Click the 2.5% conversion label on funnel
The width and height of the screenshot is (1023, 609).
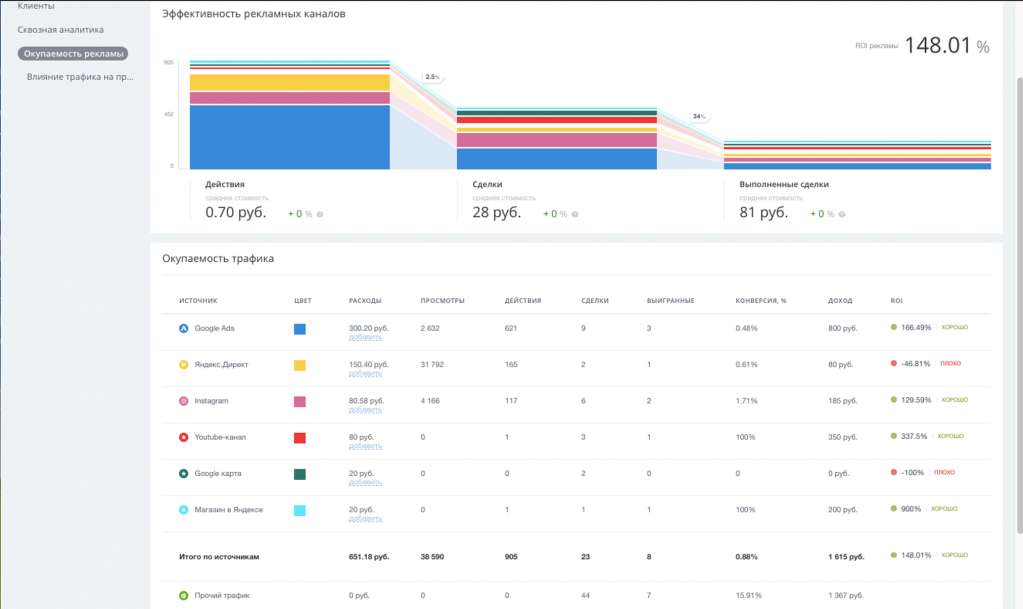[x=433, y=77]
